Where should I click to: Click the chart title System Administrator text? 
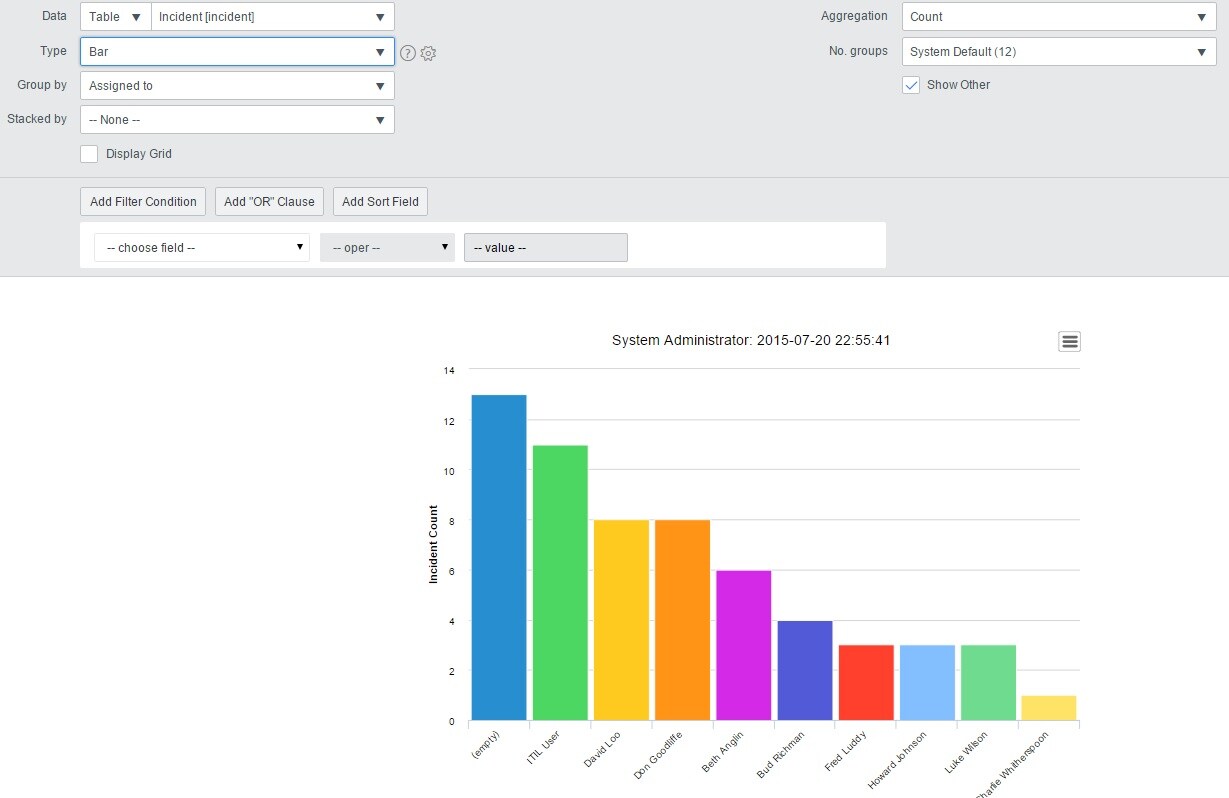coord(751,340)
